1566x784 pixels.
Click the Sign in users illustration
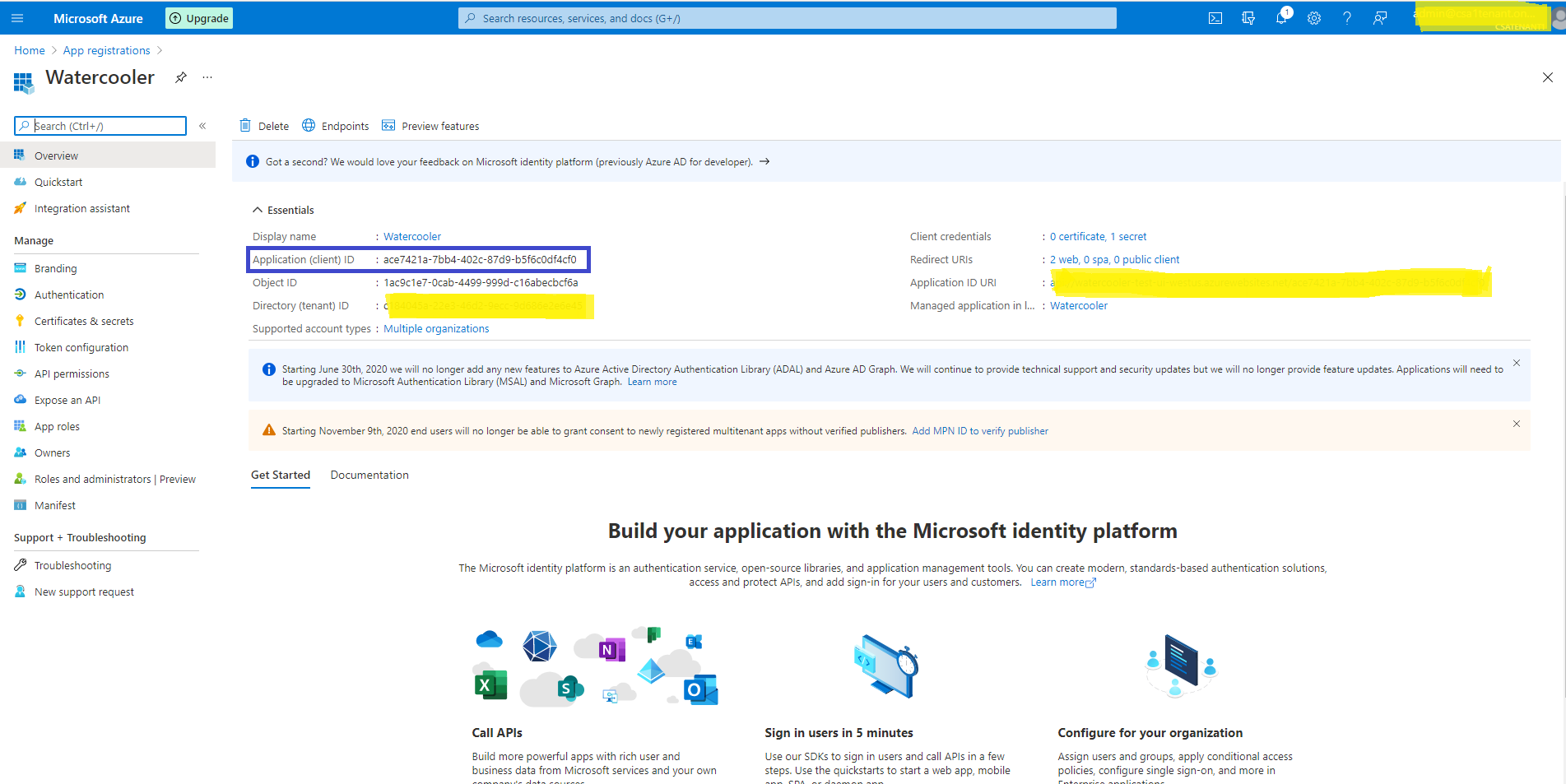point(885,666)
